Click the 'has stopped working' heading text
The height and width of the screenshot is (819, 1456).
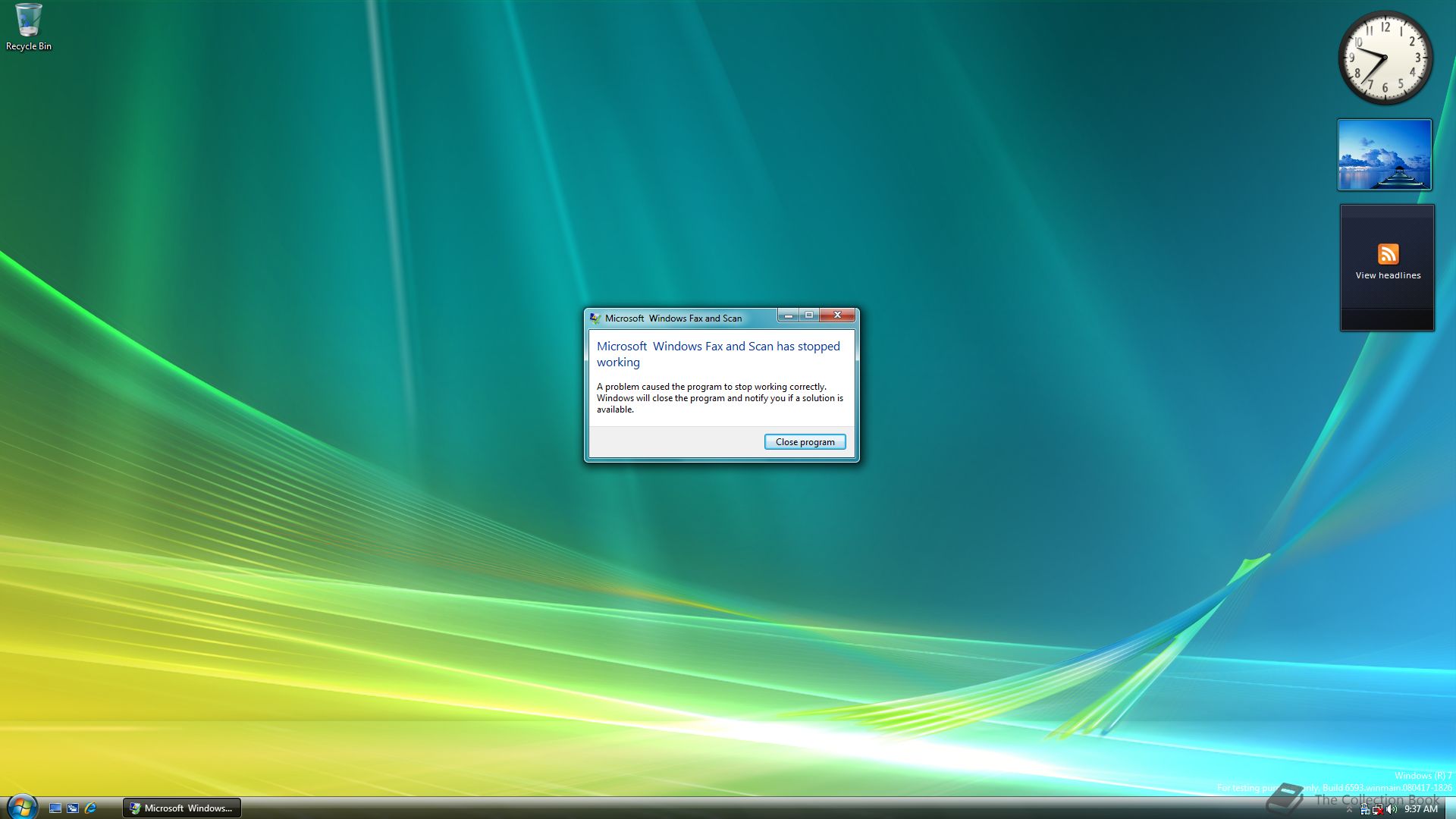tap(718, 354)
